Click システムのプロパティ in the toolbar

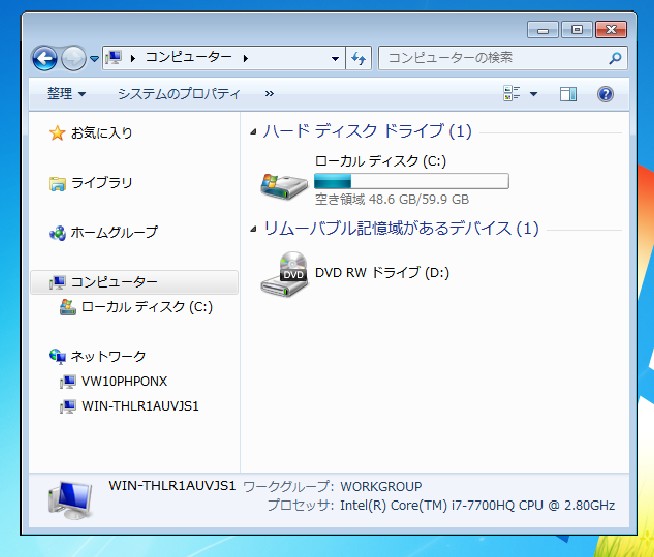click(179, 93)
